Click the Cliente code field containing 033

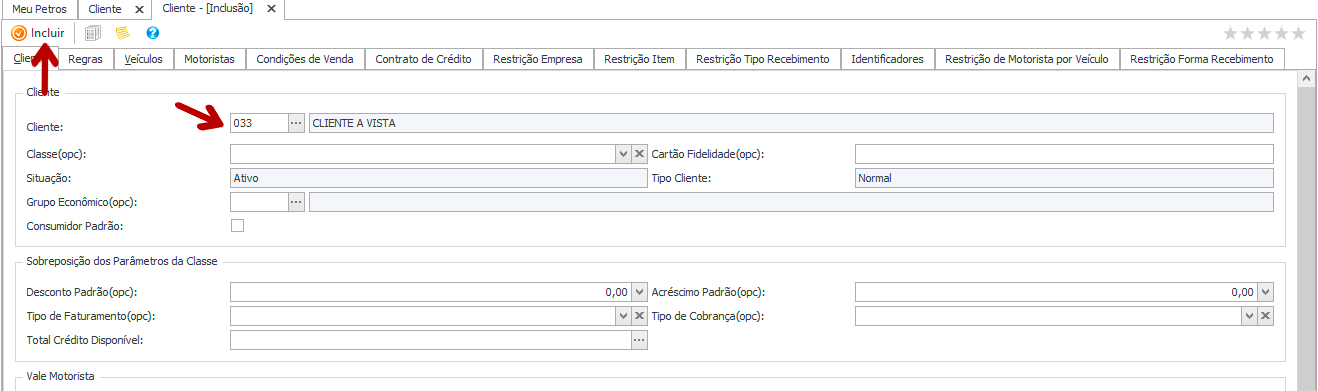[x=258, y=123]
